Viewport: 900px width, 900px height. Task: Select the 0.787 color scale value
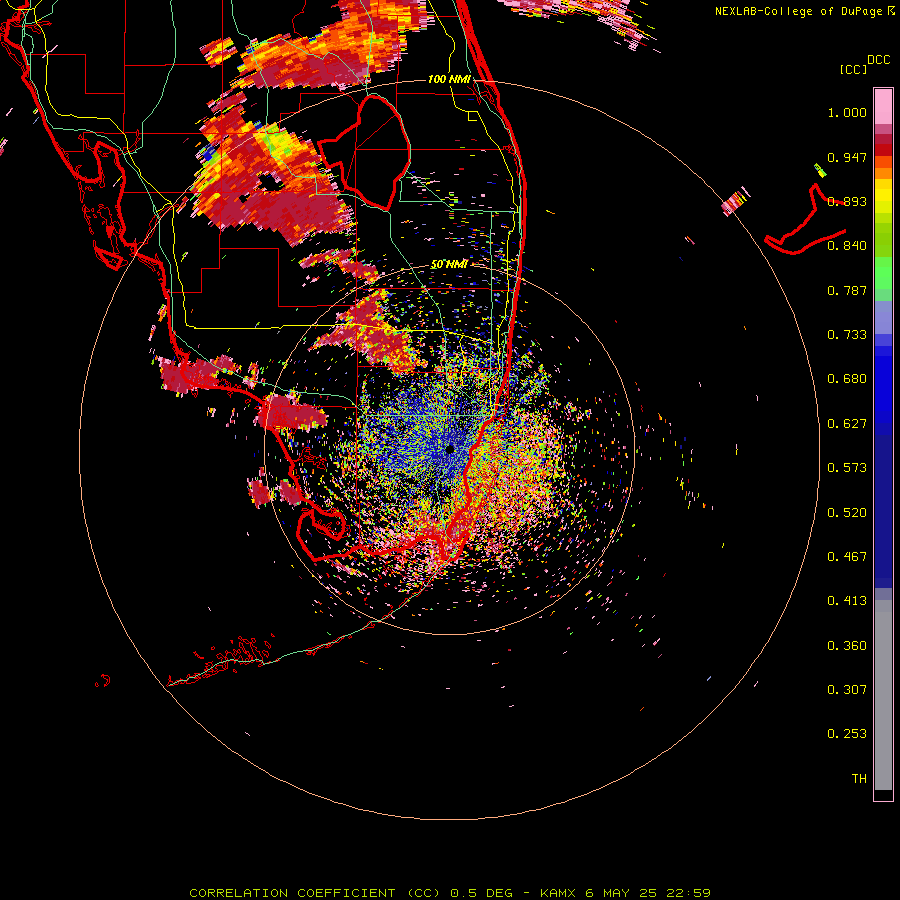click(x=847, y=290)
